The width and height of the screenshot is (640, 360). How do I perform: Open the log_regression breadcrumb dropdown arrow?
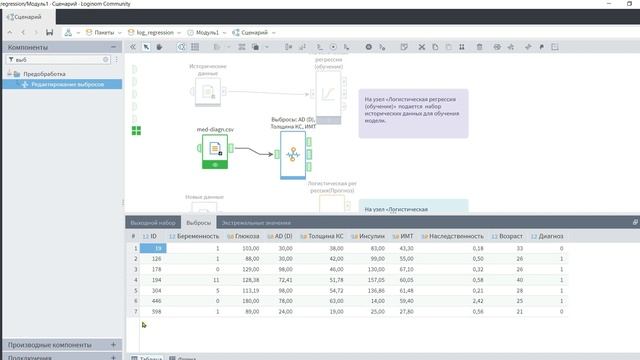click(179, 33)
